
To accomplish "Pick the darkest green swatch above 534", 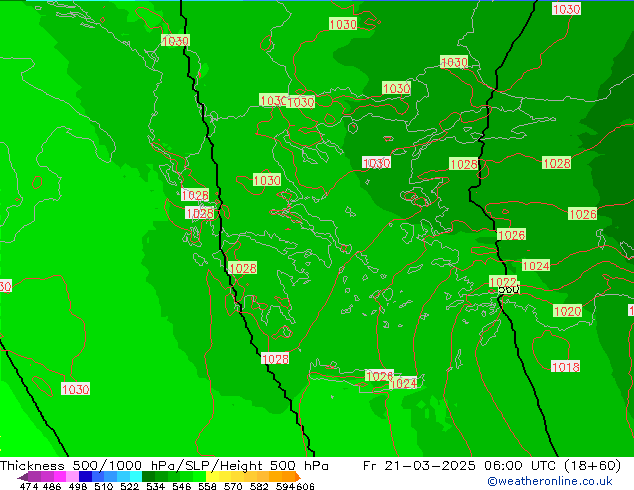I will click(x=148, y=477).
